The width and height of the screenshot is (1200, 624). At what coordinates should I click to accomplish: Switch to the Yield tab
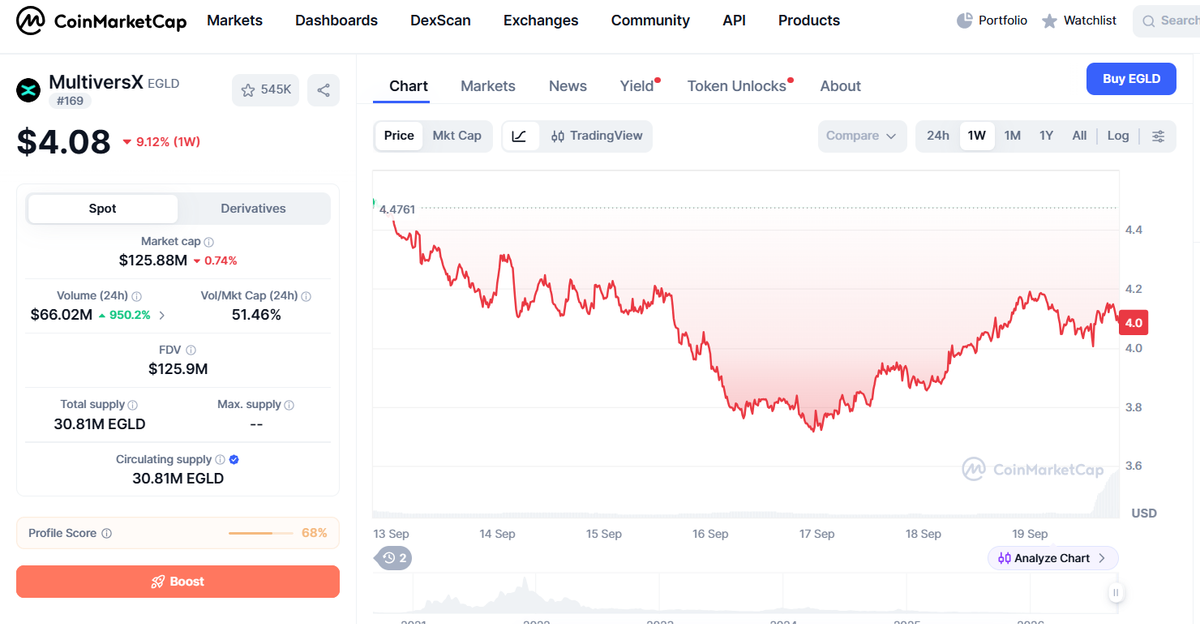637,86
